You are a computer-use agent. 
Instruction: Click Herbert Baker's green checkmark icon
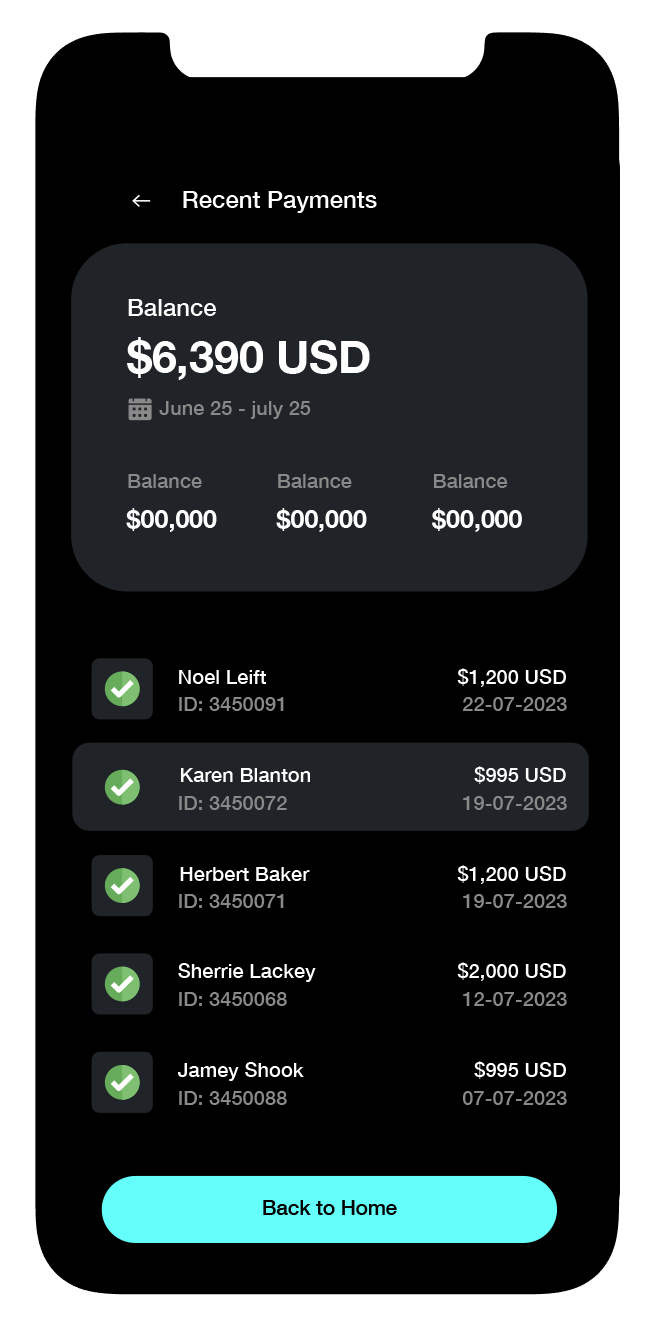(x=122, y=885)
